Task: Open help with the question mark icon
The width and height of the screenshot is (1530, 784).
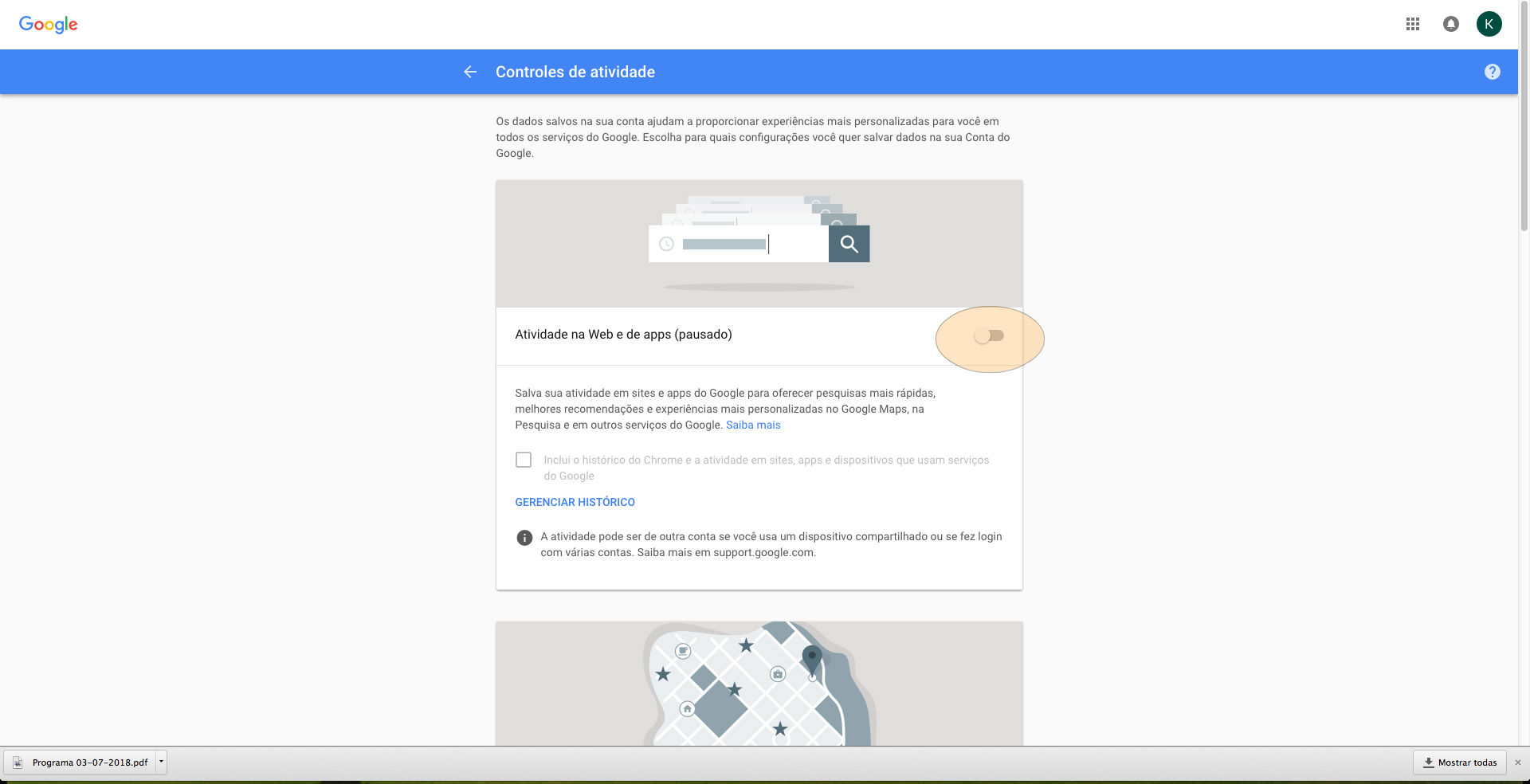Action: (x=1492, y=72)
